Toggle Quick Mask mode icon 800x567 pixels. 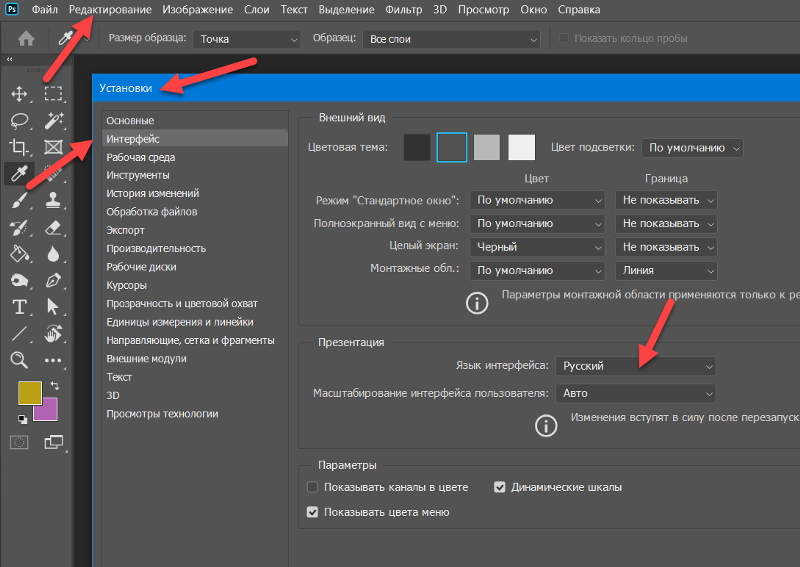19,442
